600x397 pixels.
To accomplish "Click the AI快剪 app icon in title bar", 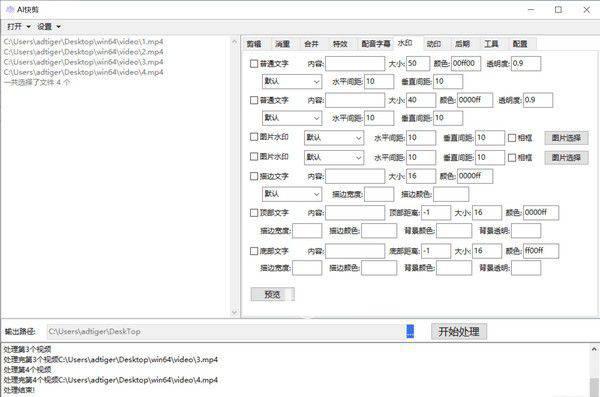I will point(10,10).
